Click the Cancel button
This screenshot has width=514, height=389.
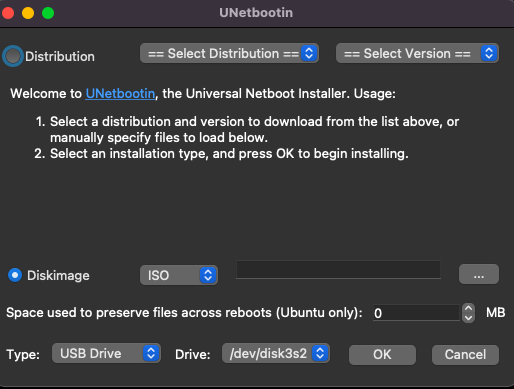pyautogui.click(x=465, y=355)
